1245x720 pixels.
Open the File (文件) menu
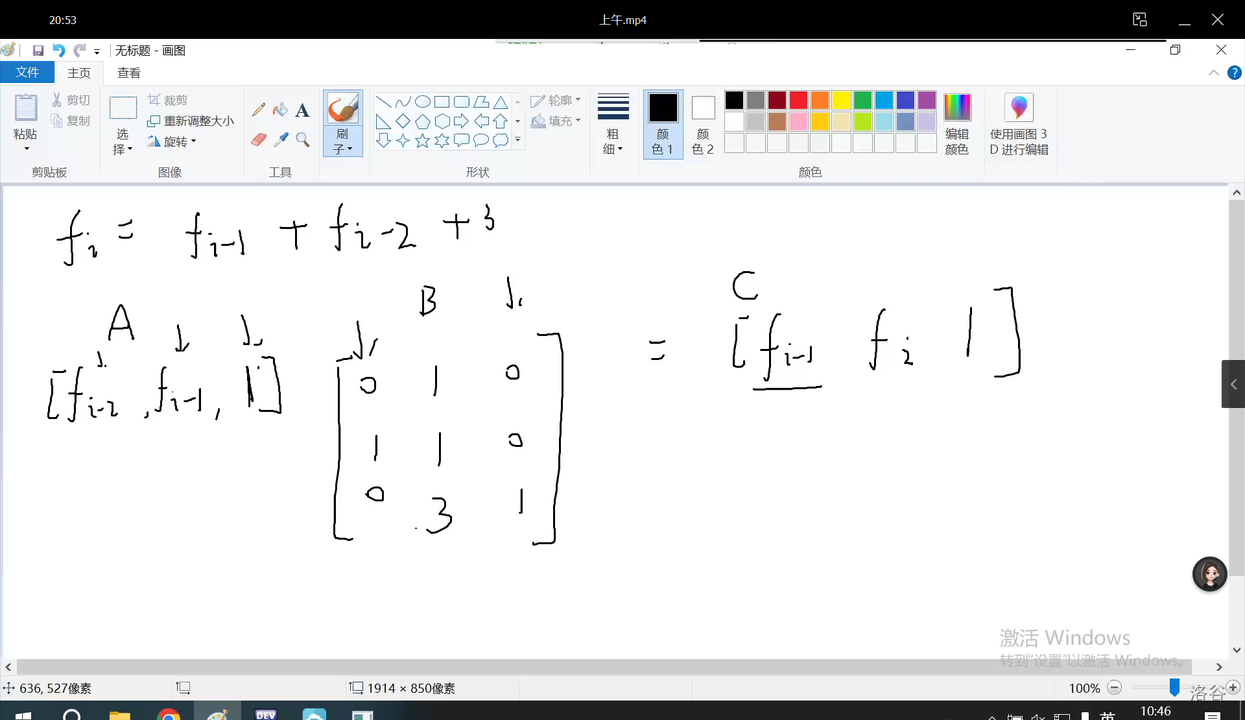click(27, 73)
